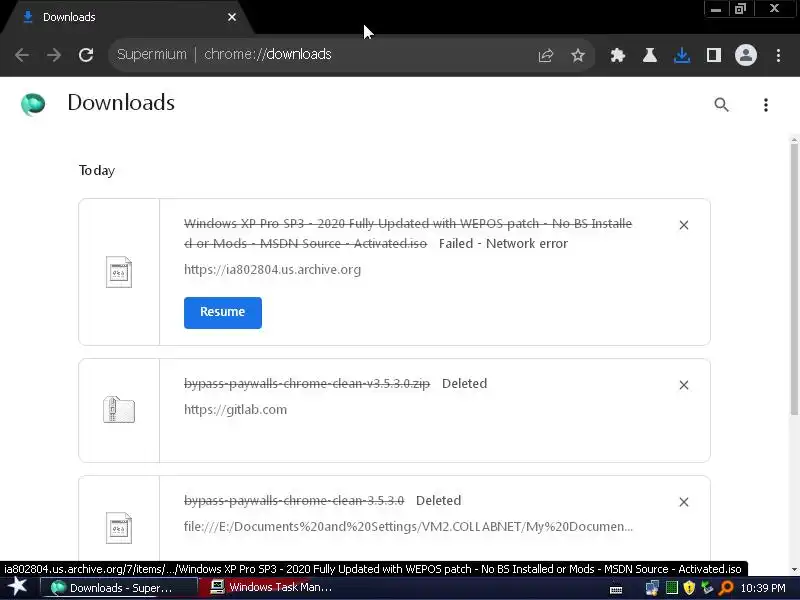Viewport: 800px width, 600px height.
Task: Reload the downloads page
Action: pos(86,55)
